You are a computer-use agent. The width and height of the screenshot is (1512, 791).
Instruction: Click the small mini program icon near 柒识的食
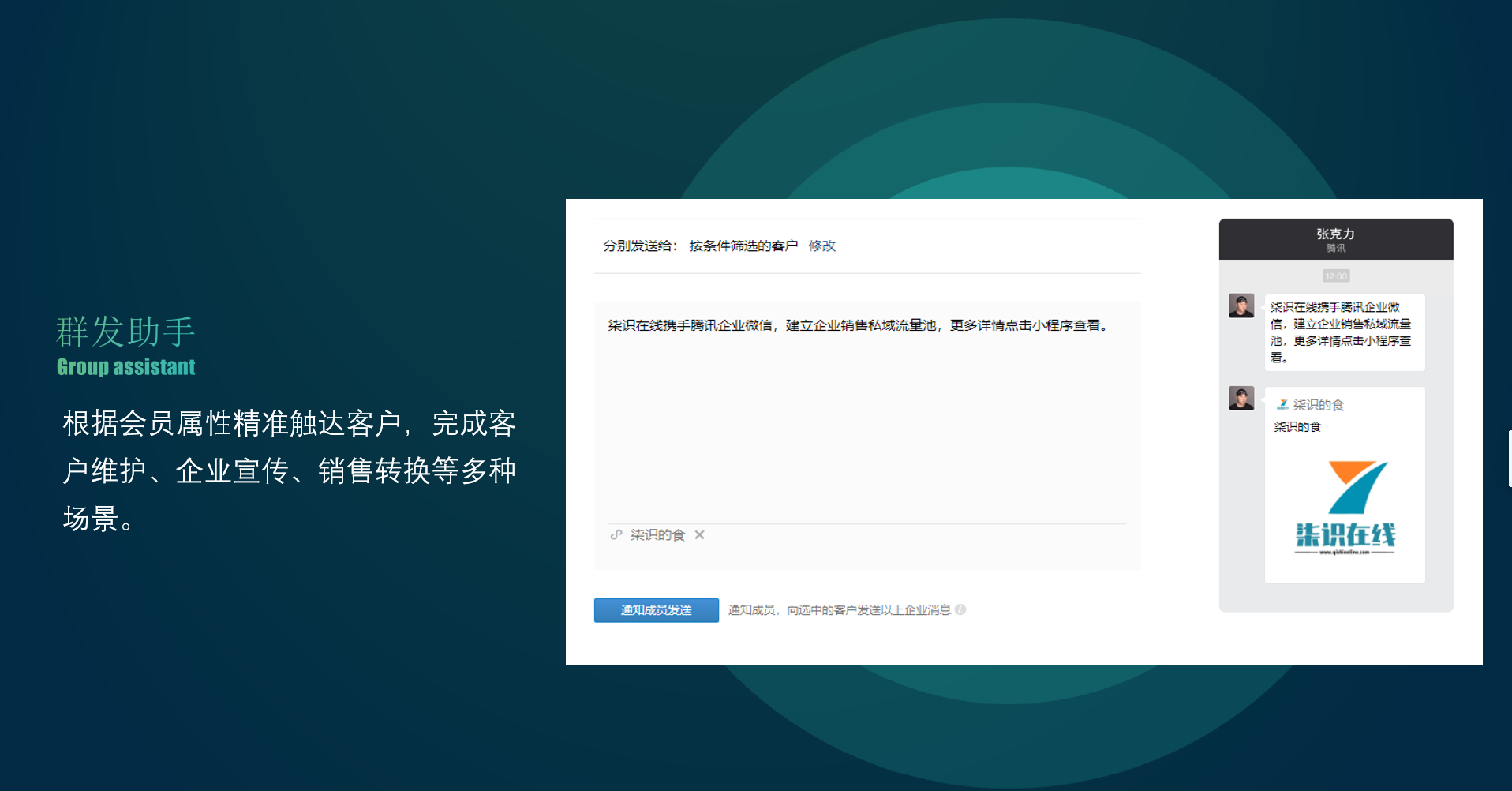coord(1282,404)
